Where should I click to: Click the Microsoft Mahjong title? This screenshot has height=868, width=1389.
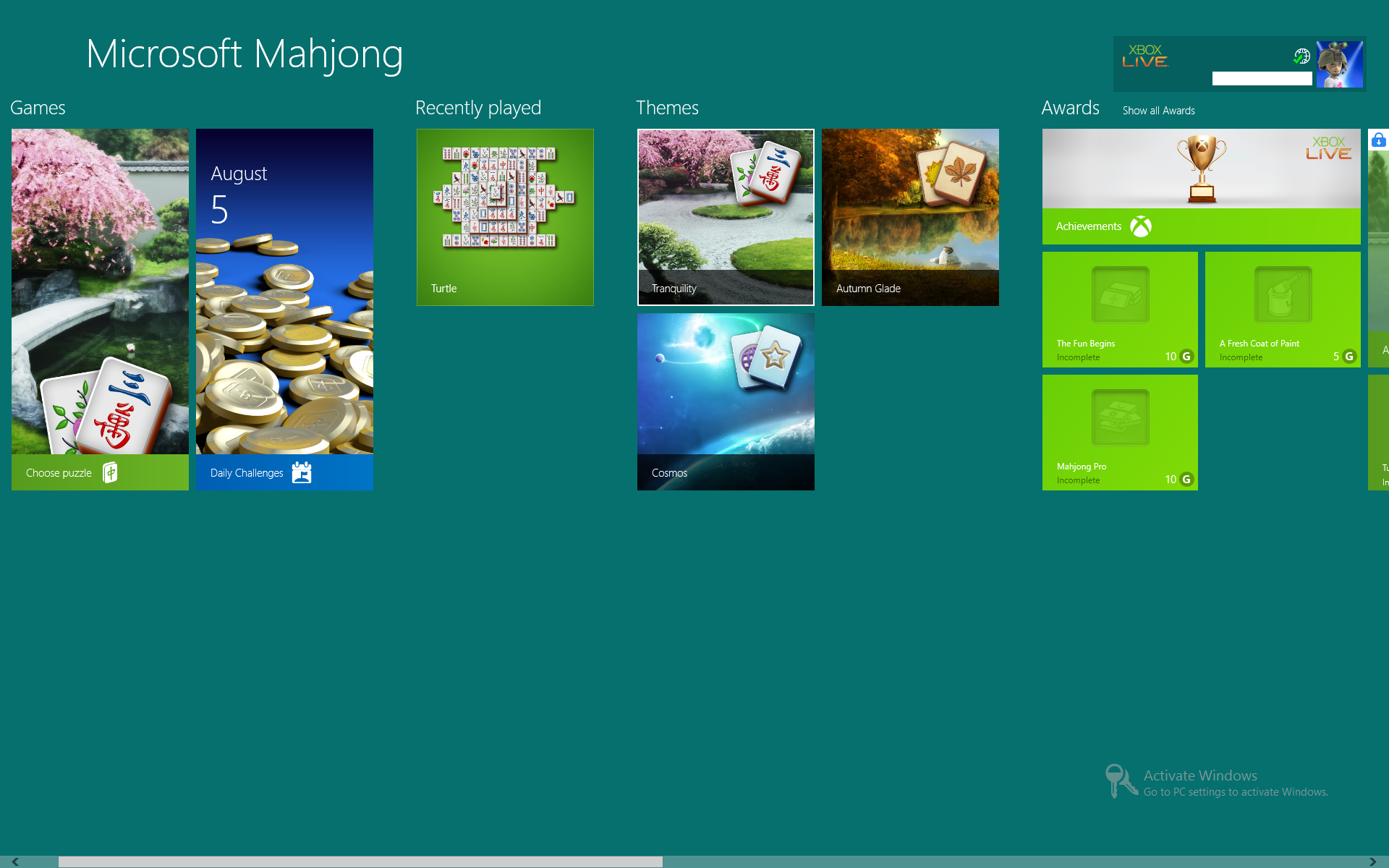tap(245, 55)
